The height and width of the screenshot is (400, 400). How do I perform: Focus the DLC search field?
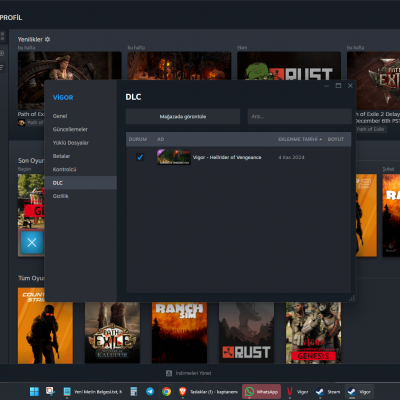(x=299, y=116)
